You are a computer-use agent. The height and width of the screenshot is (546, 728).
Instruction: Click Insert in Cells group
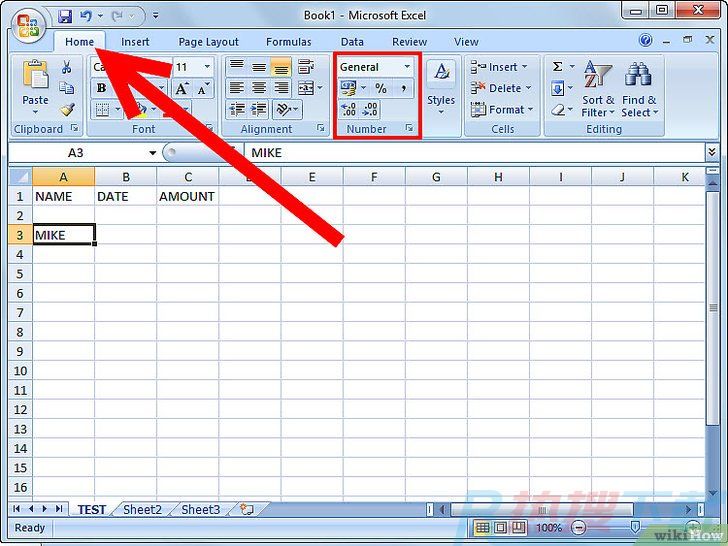click(499, 67)
